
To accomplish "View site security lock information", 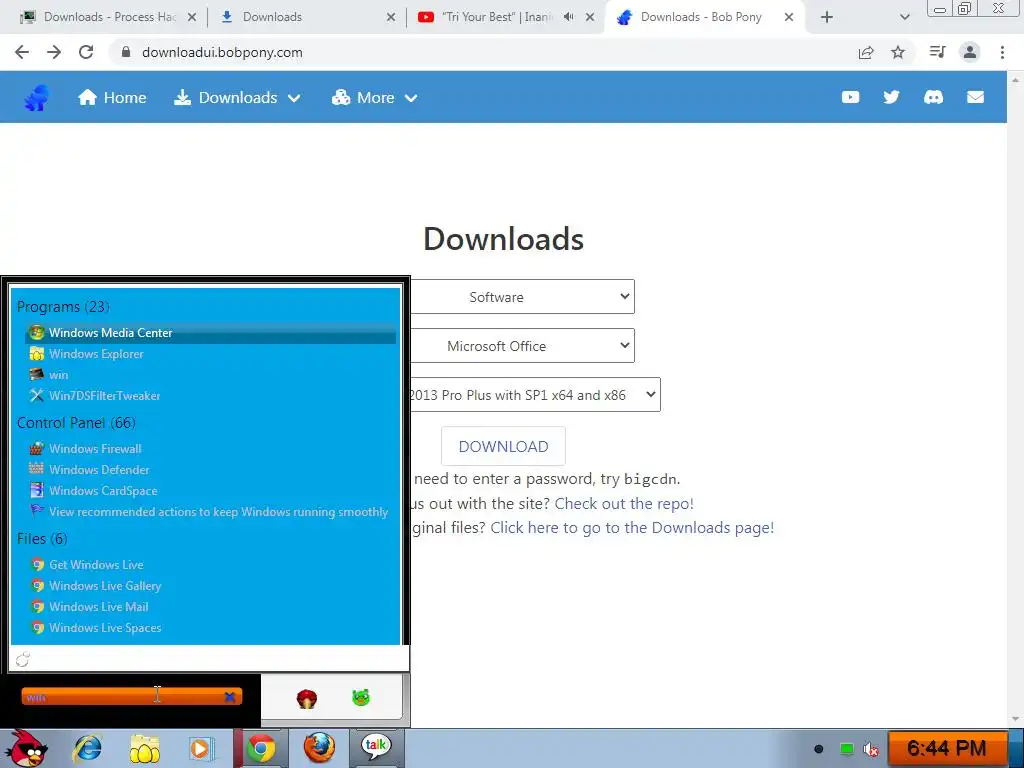I will coord(126,52).
